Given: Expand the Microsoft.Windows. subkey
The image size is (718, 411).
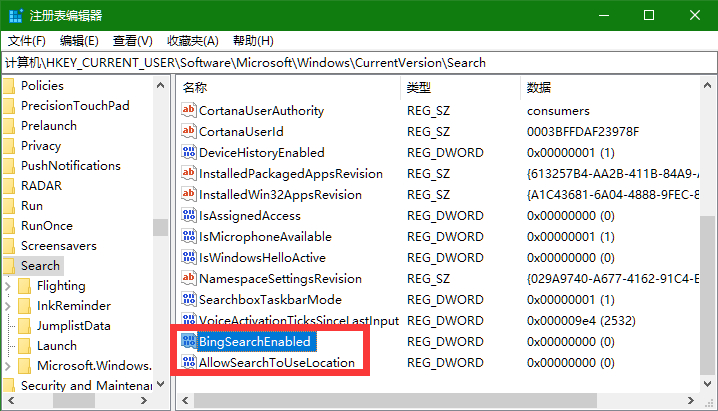Looking at the screenshot, I should click(x=8, y=366).
